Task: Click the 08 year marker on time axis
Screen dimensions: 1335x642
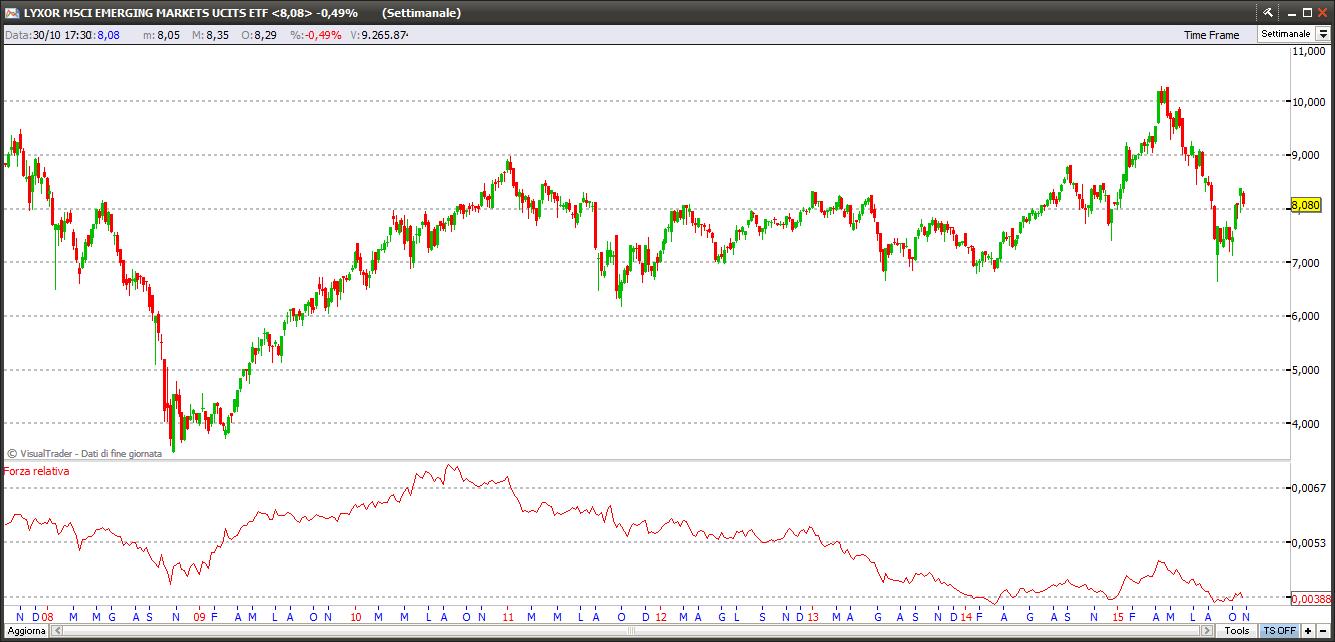Action: pyautogui.click(x=47, y=617)
